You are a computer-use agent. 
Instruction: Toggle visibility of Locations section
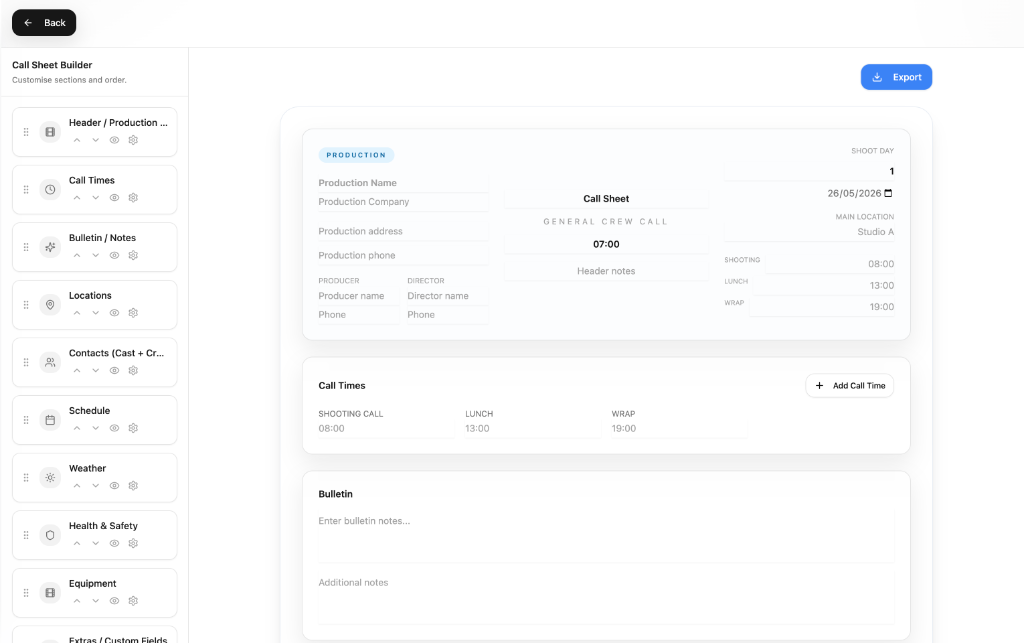[114, 313]
